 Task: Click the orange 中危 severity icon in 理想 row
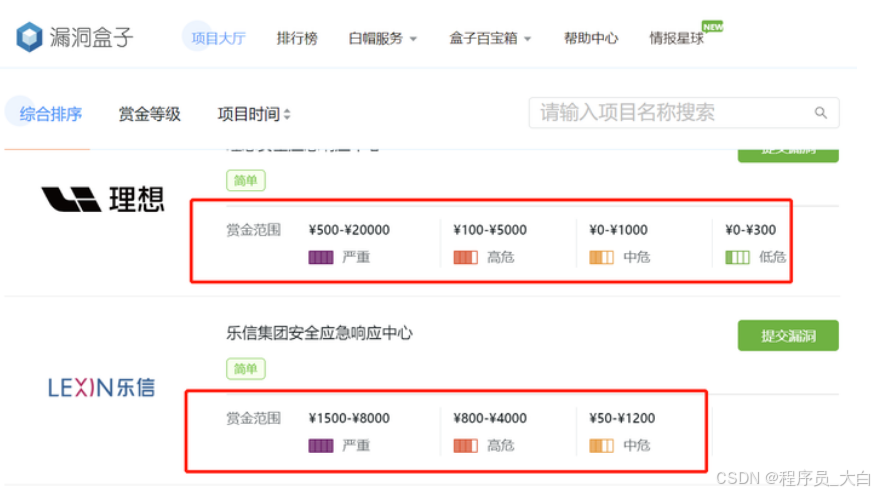(602, 257)
